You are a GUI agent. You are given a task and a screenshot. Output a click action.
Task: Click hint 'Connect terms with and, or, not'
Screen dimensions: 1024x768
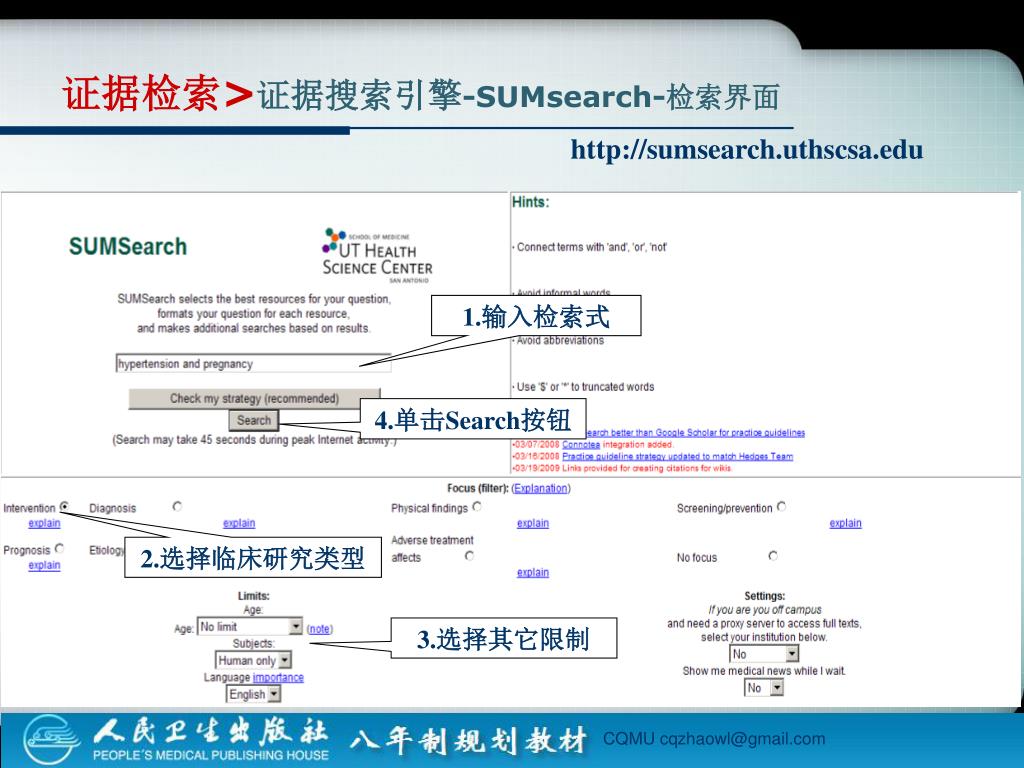(x=590, y=247)
